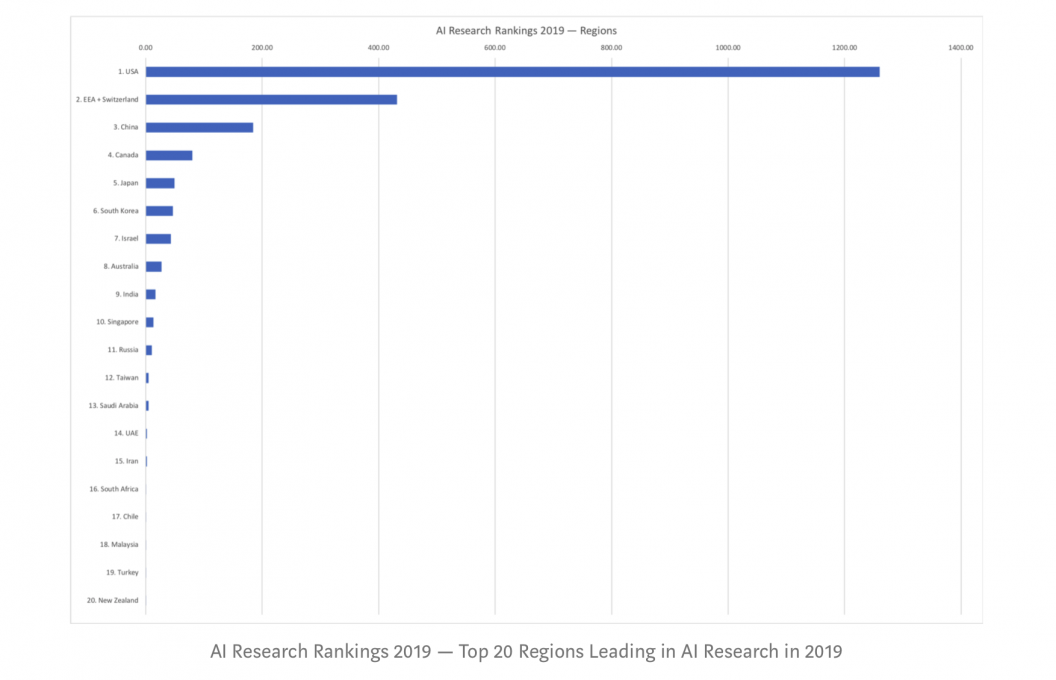Click the EEA + Switzerland bar
1056x680 pixels.
pyautogui.click(x=271, y=100)
